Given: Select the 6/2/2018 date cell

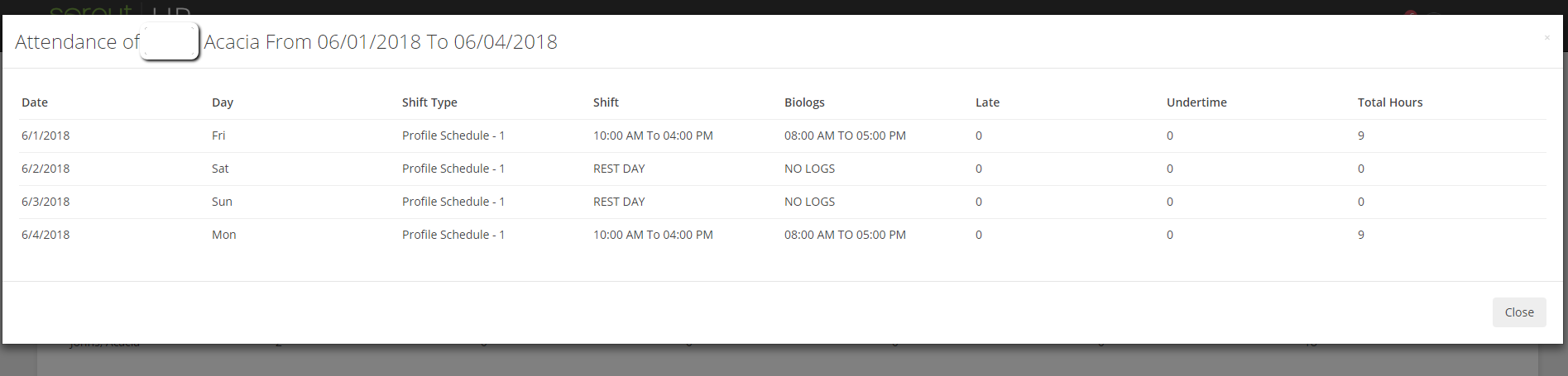Looking at the screenshot, I should click(x=46, y=169).
